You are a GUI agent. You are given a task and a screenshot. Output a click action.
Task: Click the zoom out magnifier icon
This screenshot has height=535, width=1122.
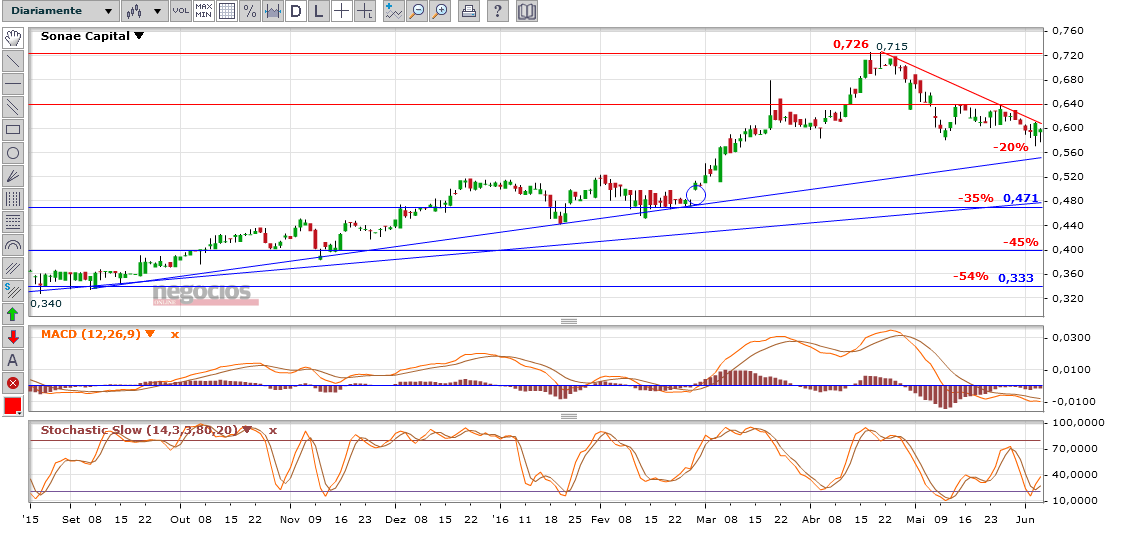pos(417,12)
